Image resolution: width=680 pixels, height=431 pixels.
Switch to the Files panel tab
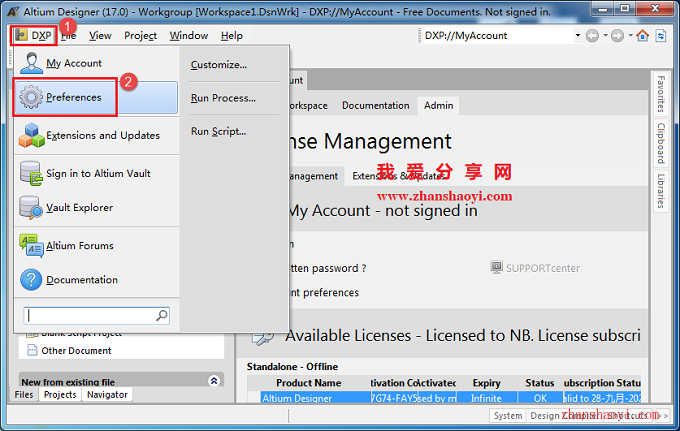[x=24, y=395]
